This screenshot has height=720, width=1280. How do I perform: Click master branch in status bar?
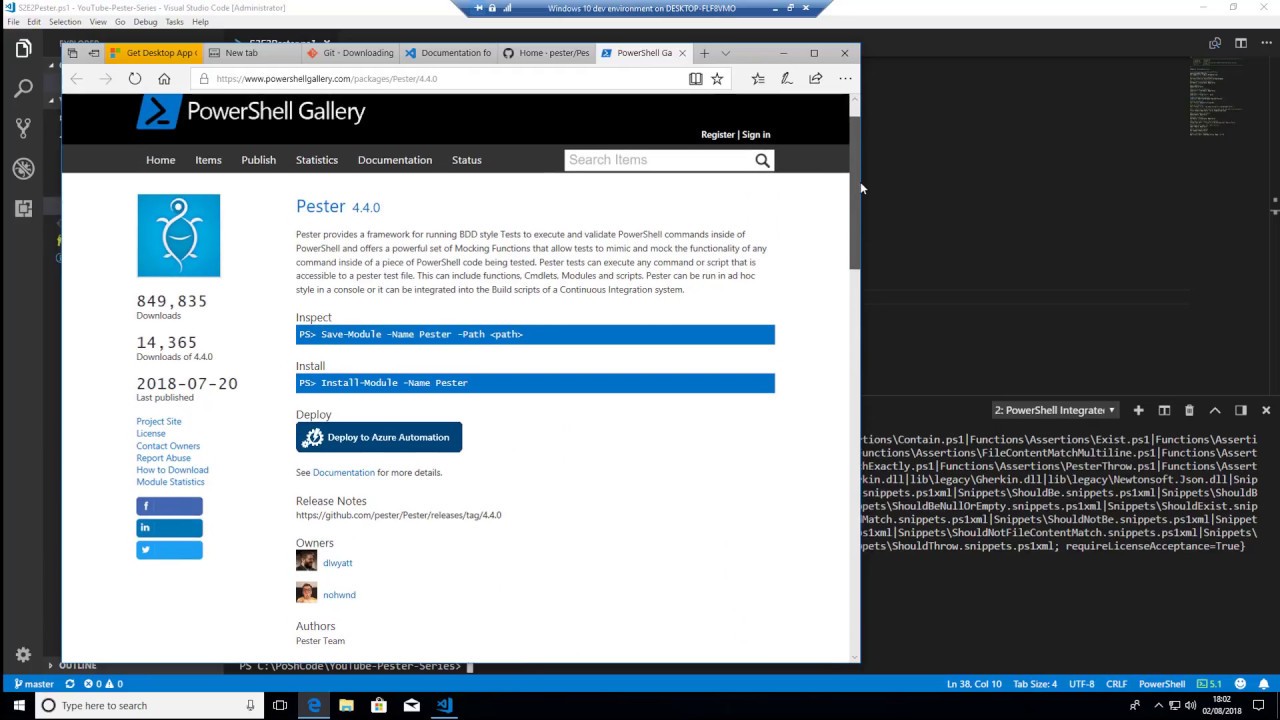(34, 684)
